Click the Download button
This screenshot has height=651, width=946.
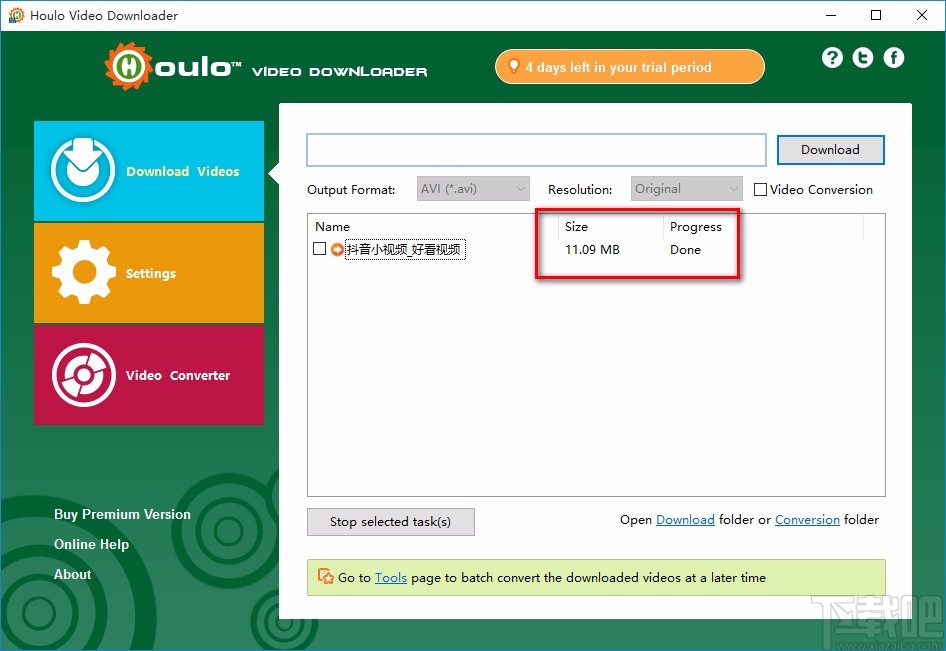click(830, 149)
